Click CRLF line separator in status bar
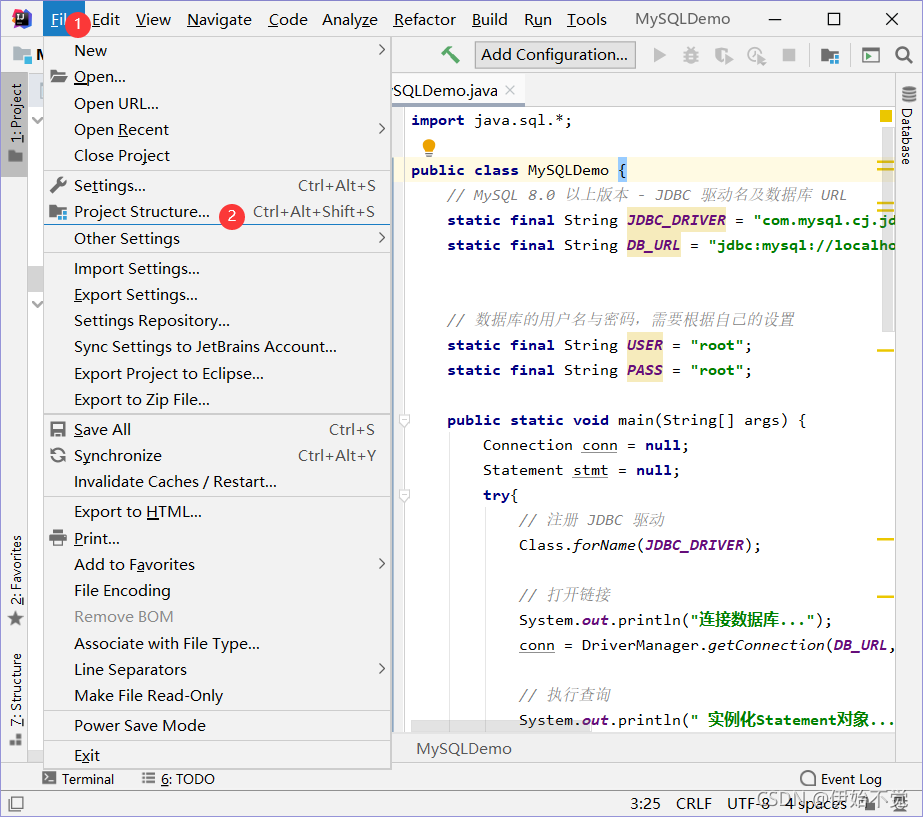Image resolution: width=923 pixels, height=817 pixels. click(693, 803)
